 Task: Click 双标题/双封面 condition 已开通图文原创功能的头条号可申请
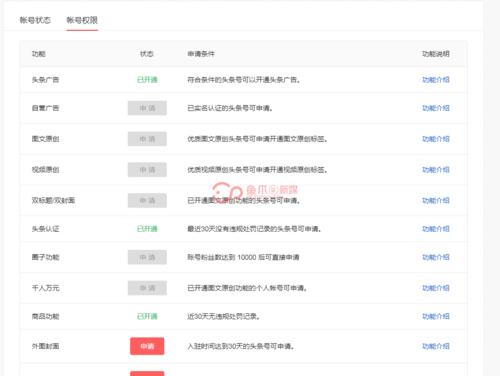[243, 200]
